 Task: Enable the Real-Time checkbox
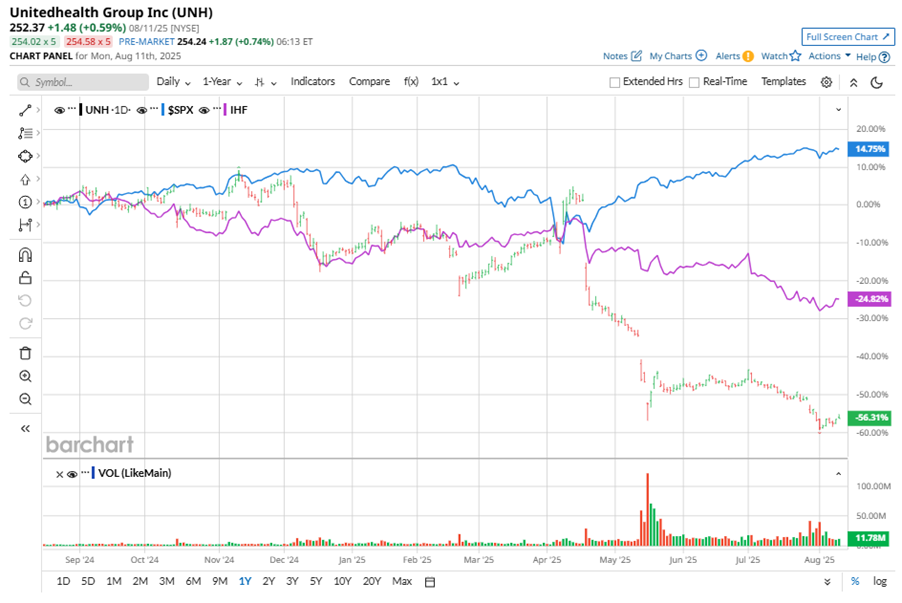coord(694,82)
